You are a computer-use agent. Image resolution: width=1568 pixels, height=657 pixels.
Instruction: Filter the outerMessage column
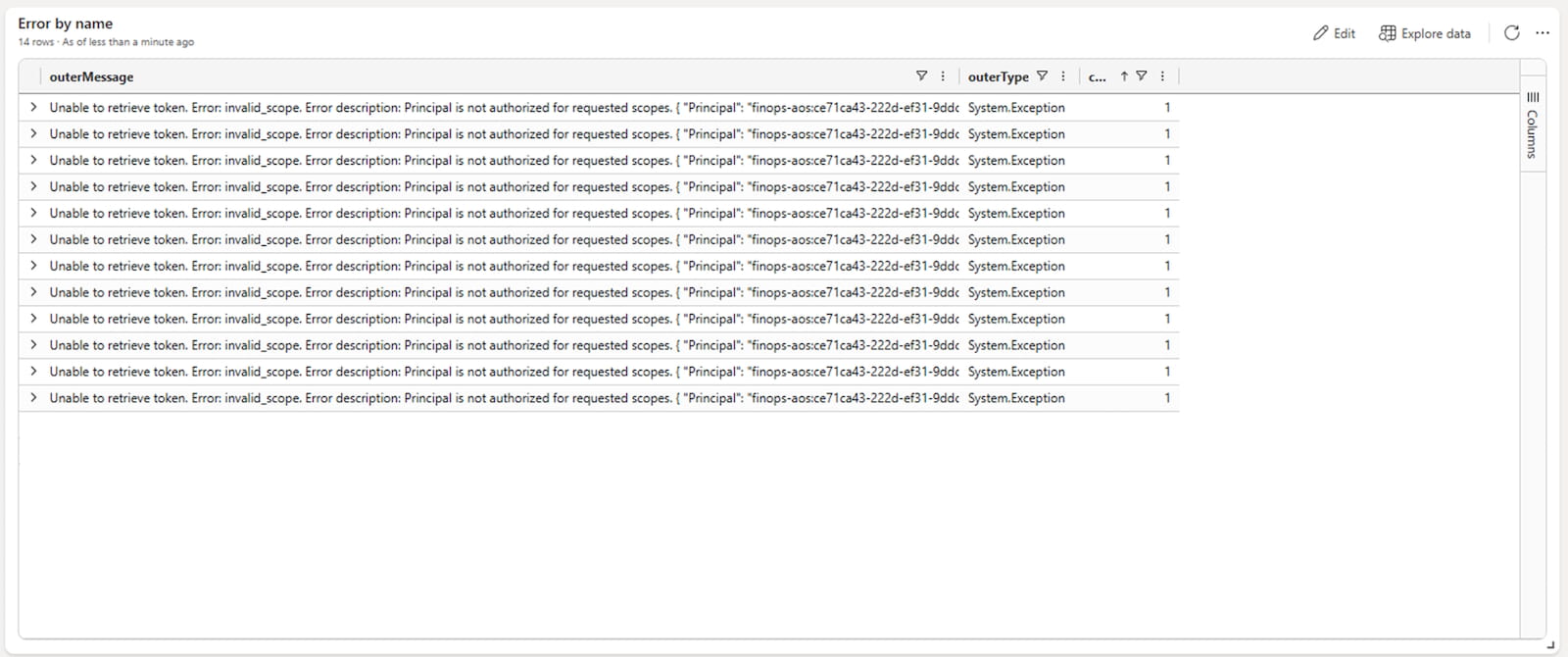(921, 76)
